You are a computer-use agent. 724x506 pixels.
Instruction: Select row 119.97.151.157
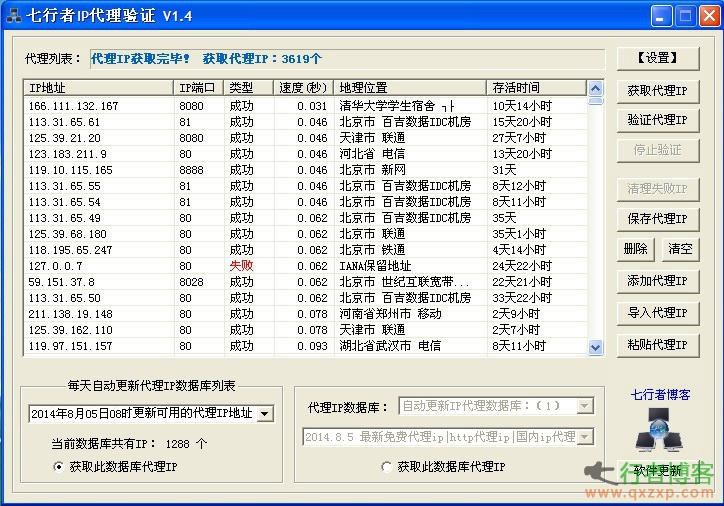pyautogui.click(x=305, y=346)
